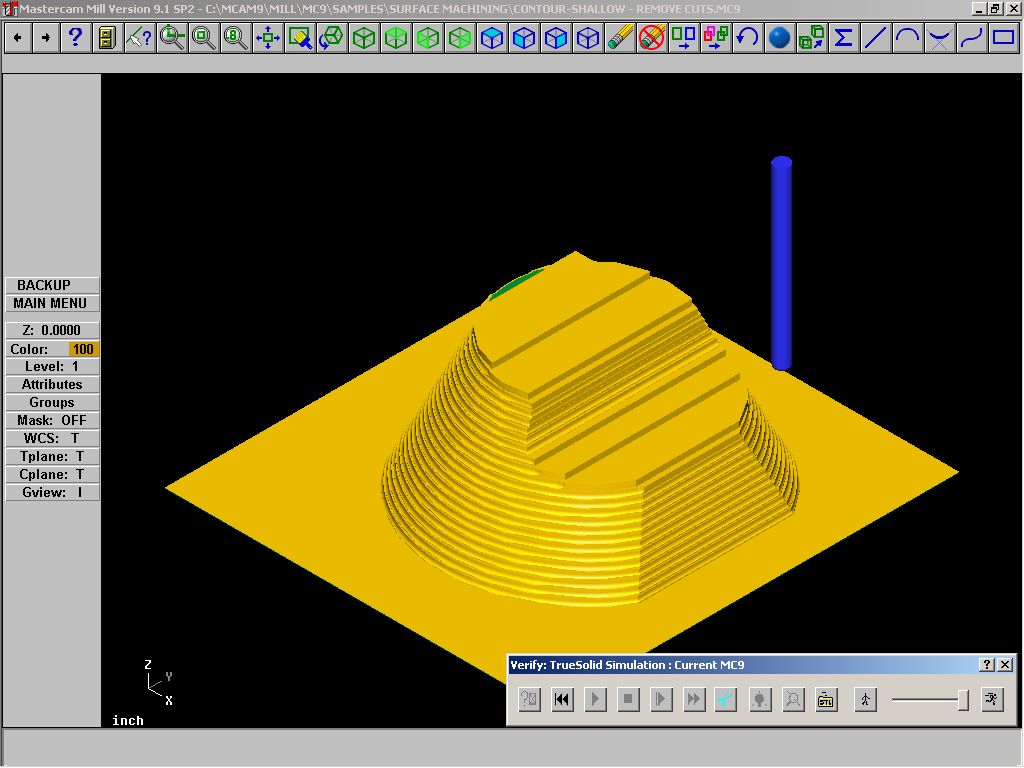Viewport: 1024px width, 768px height.
Task: Select the blue shaded sphere icon
Action: pyautogui.click(x=780, y=38)
